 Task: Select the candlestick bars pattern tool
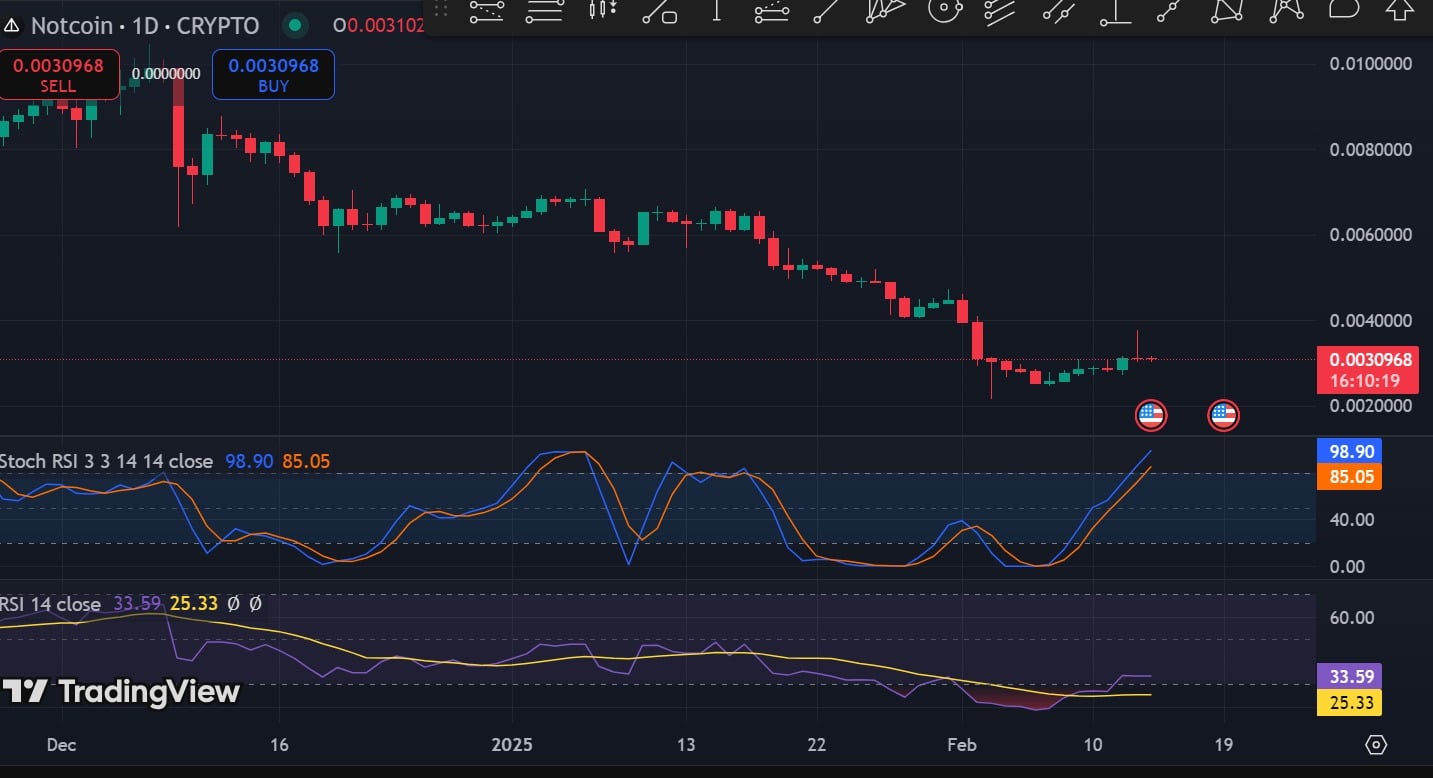pyautogui.click(x=603, y=10)
